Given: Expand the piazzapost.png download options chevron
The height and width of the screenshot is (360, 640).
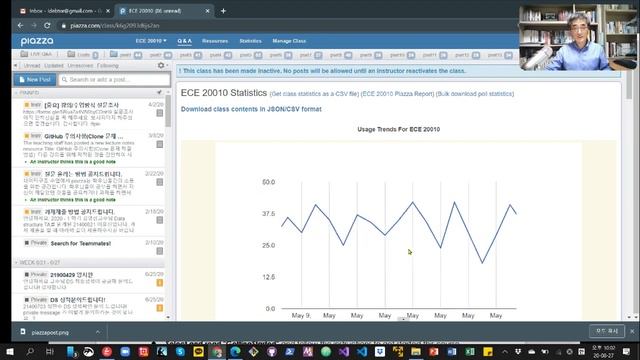Looking at the screenshot, I should (98, 332).
